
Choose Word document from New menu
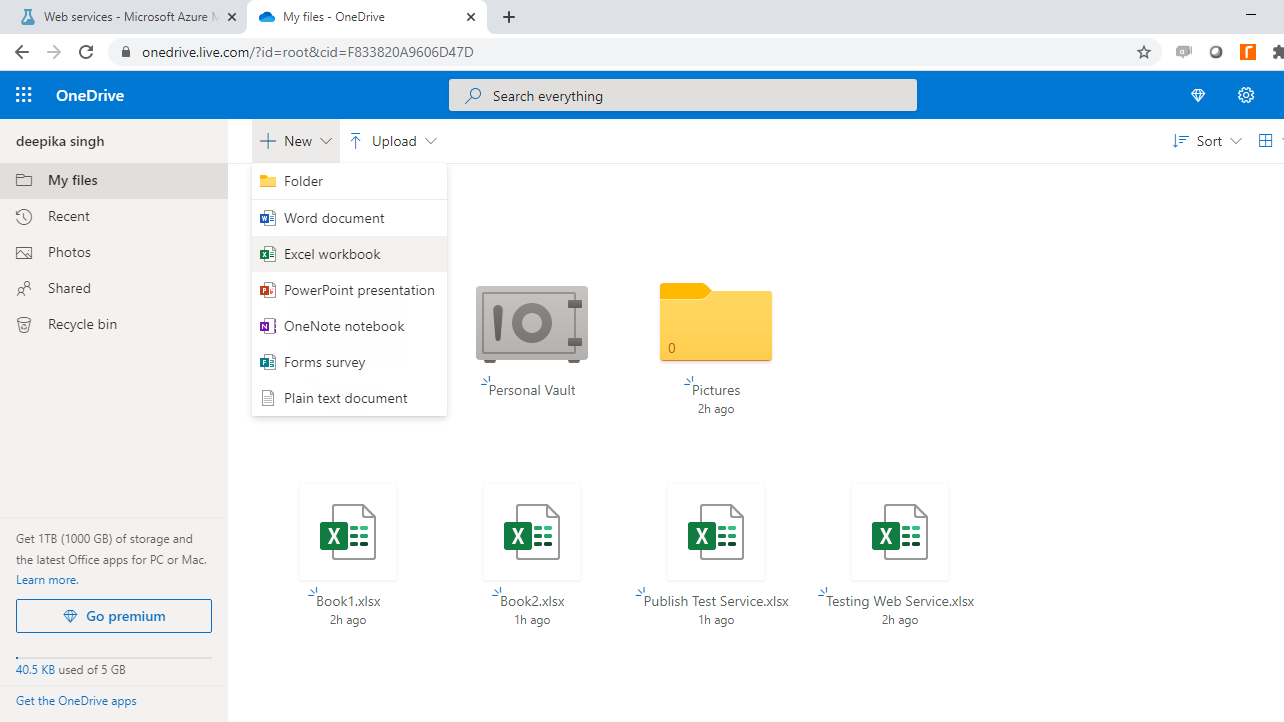click(349, 218)
